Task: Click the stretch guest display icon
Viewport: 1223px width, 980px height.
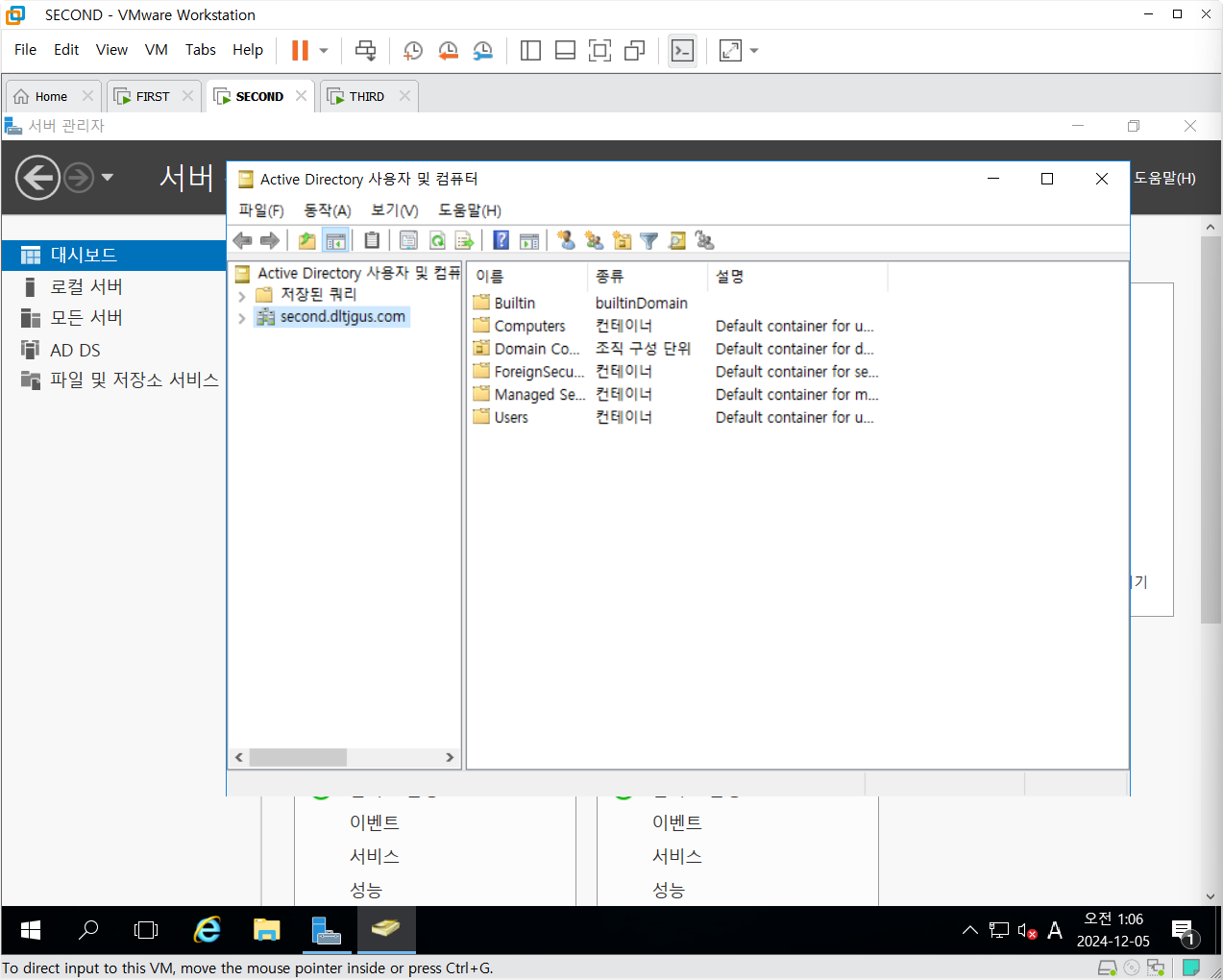Action: point(731,50)
